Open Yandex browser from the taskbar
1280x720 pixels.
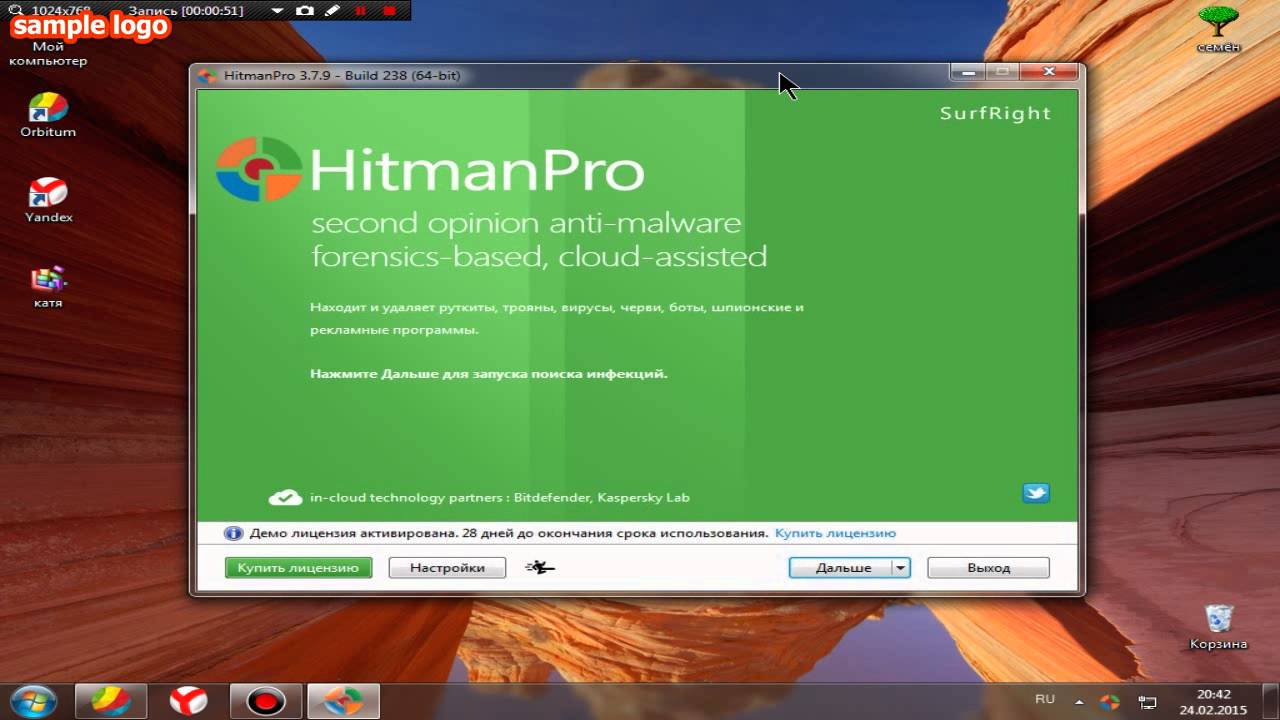(x=187, y=701)
